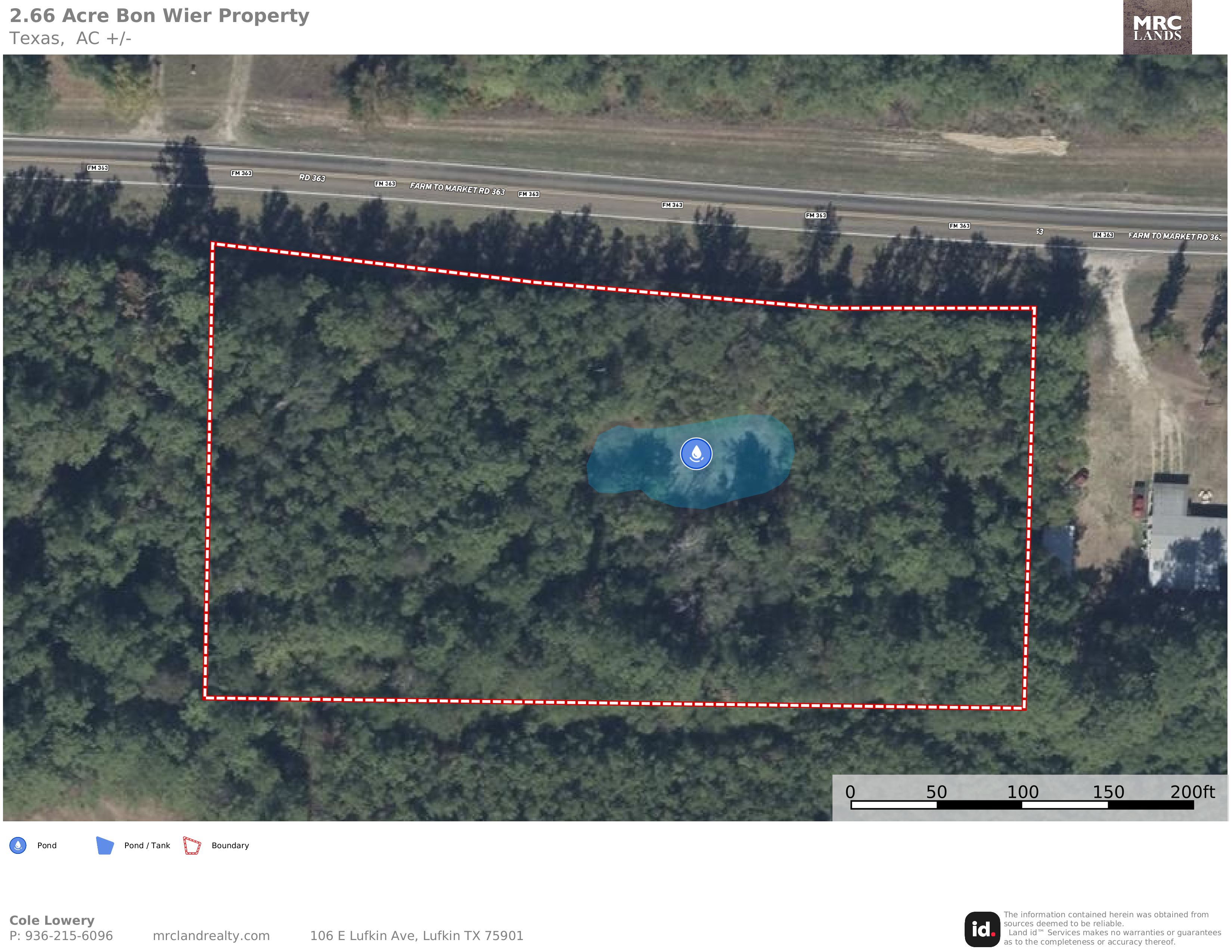Click the MRC Lands logo
This screenshot has height=952, width=1232.
1157,27
